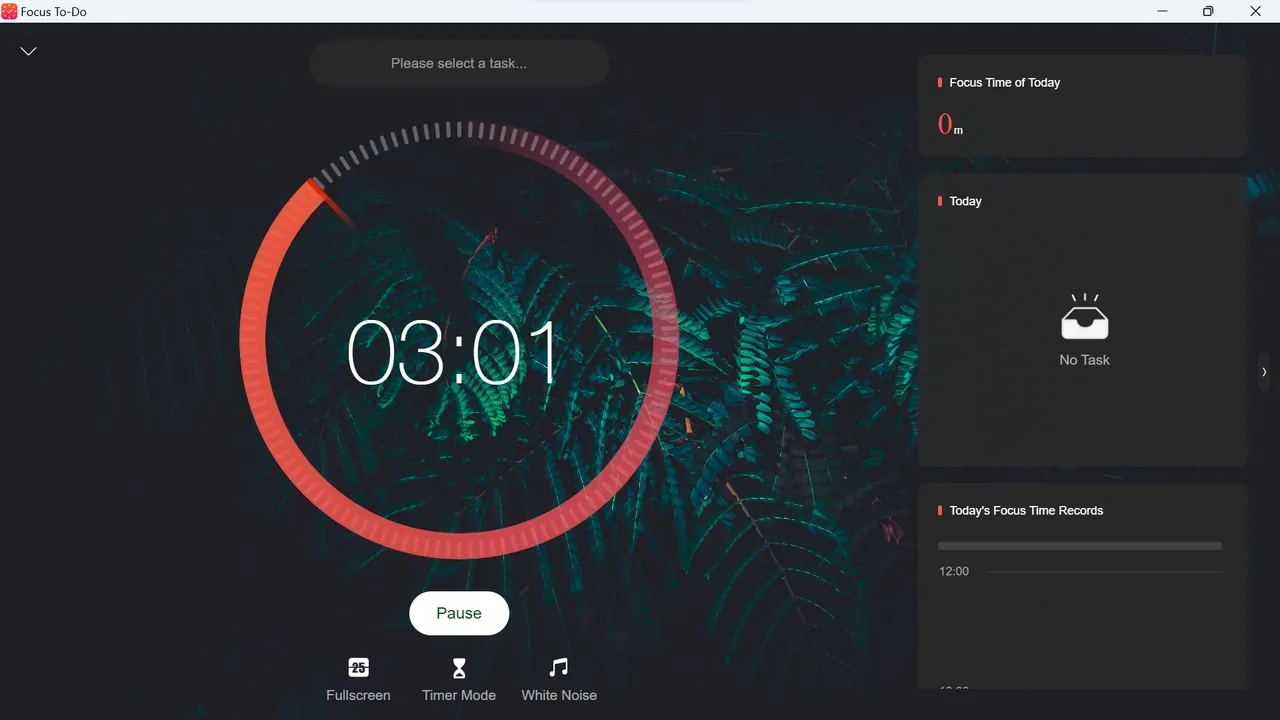Image resolution: width=1280 pixels, height=720 pixels.
Task: Minimize the Focus To-Do window
Action: click(x=1162, y=11)
